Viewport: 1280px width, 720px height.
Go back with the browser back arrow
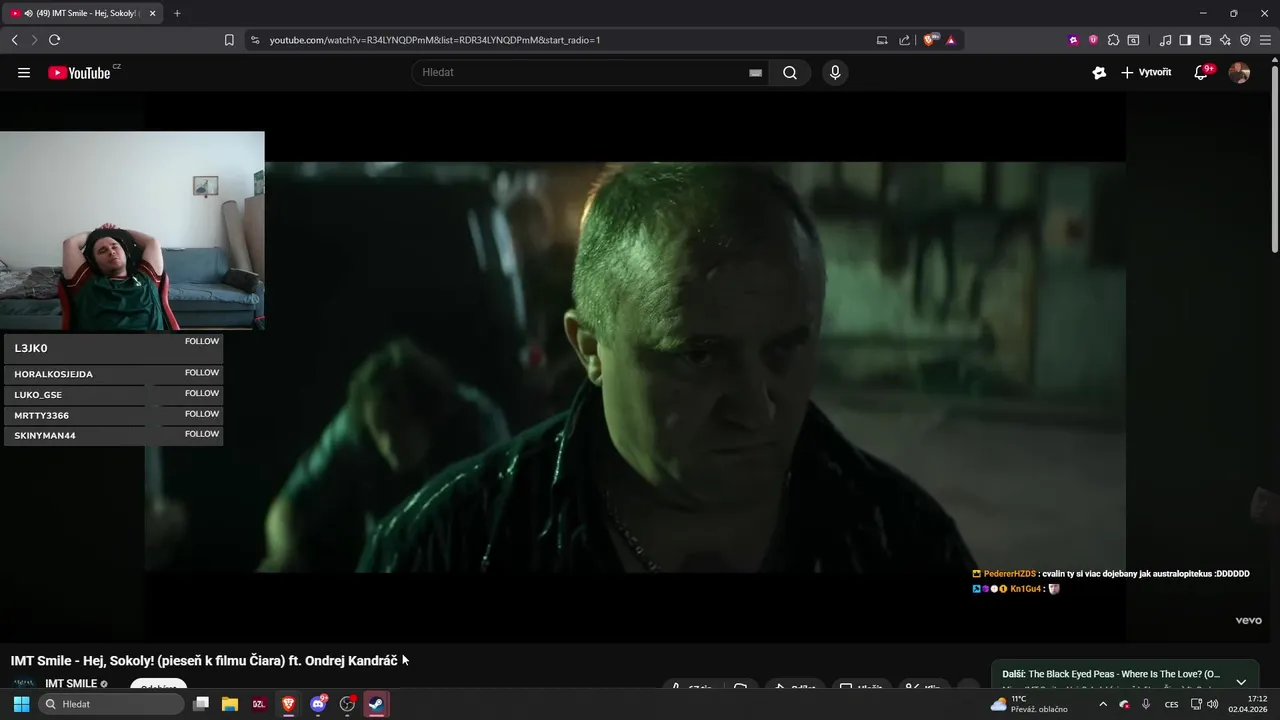[x=14, y=40]
